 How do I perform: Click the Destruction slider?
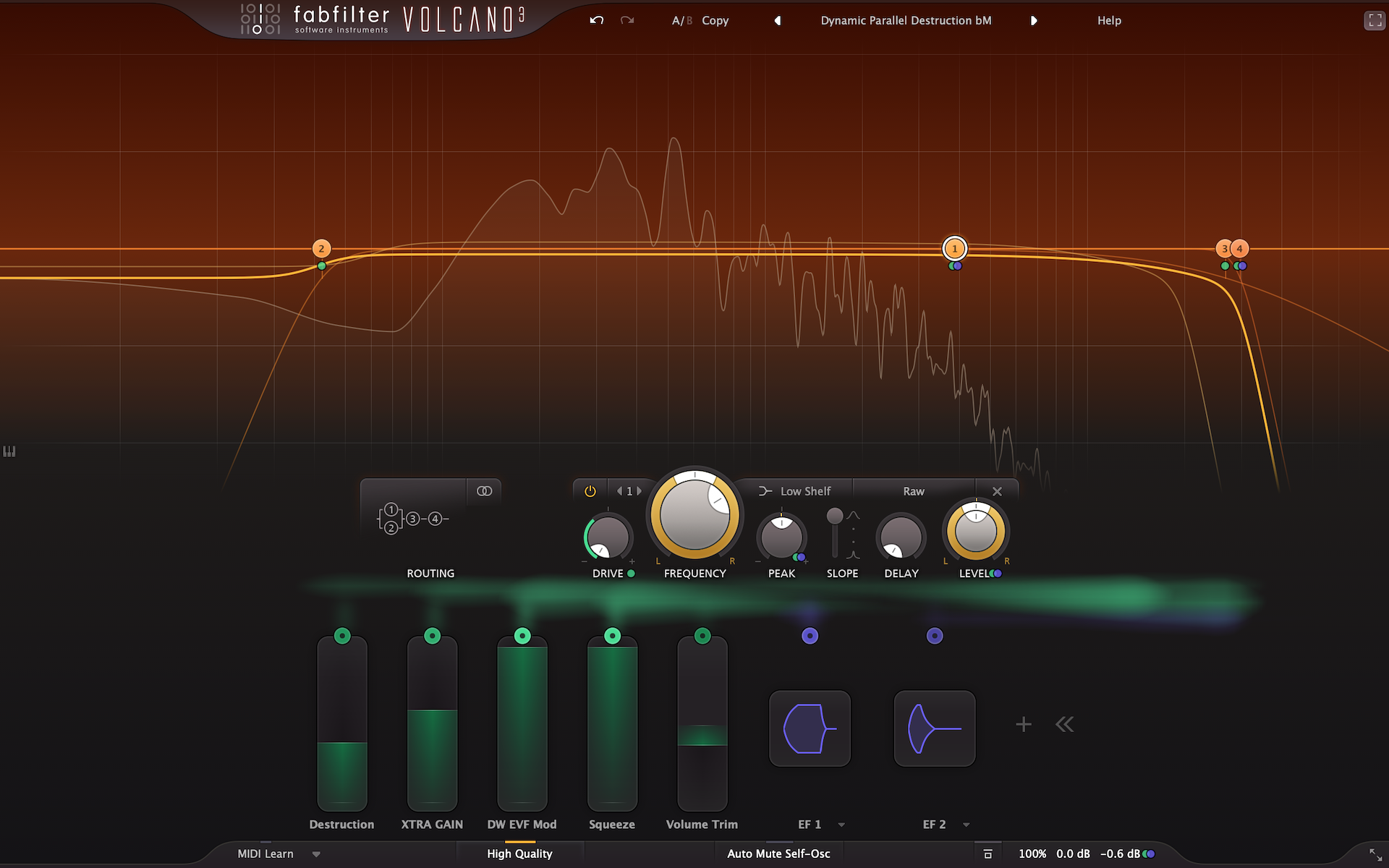[342, 723]
